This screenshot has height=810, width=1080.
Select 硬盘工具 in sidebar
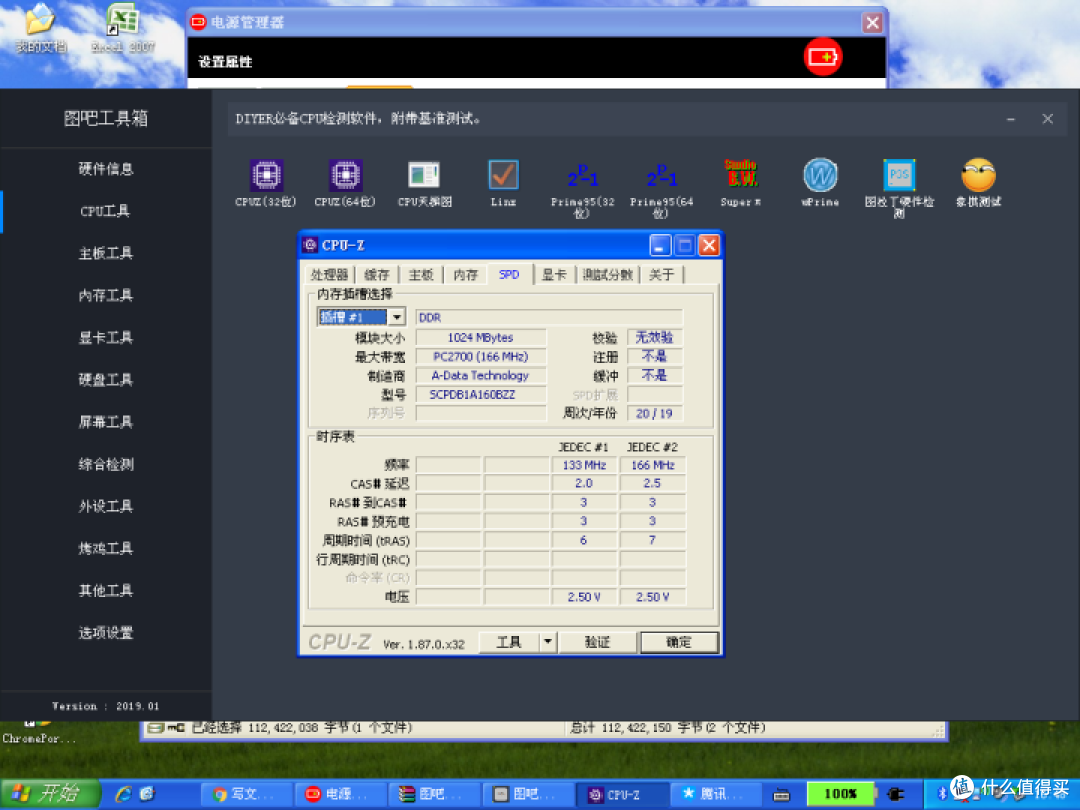[105, 380]
